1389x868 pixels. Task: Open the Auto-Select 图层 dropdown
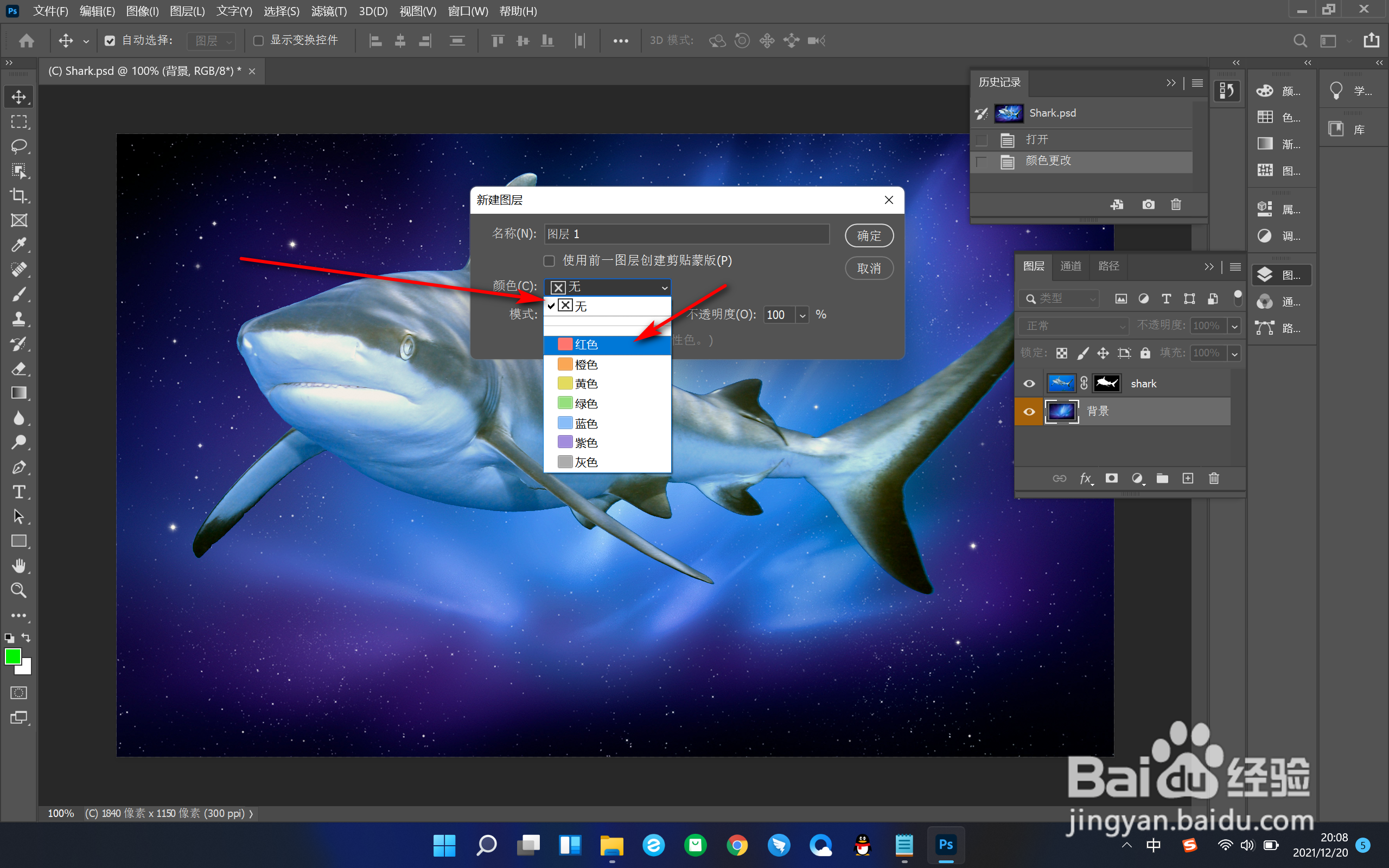211,41
